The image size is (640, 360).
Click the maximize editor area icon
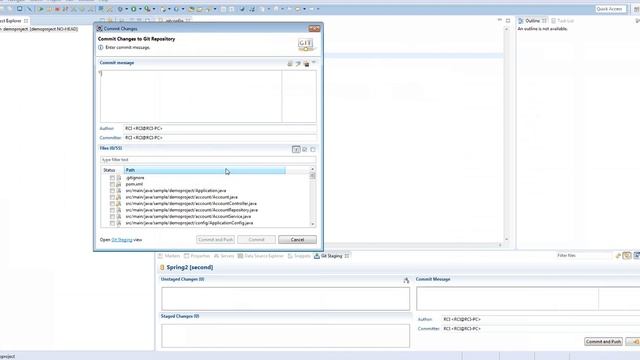point(508,20)
